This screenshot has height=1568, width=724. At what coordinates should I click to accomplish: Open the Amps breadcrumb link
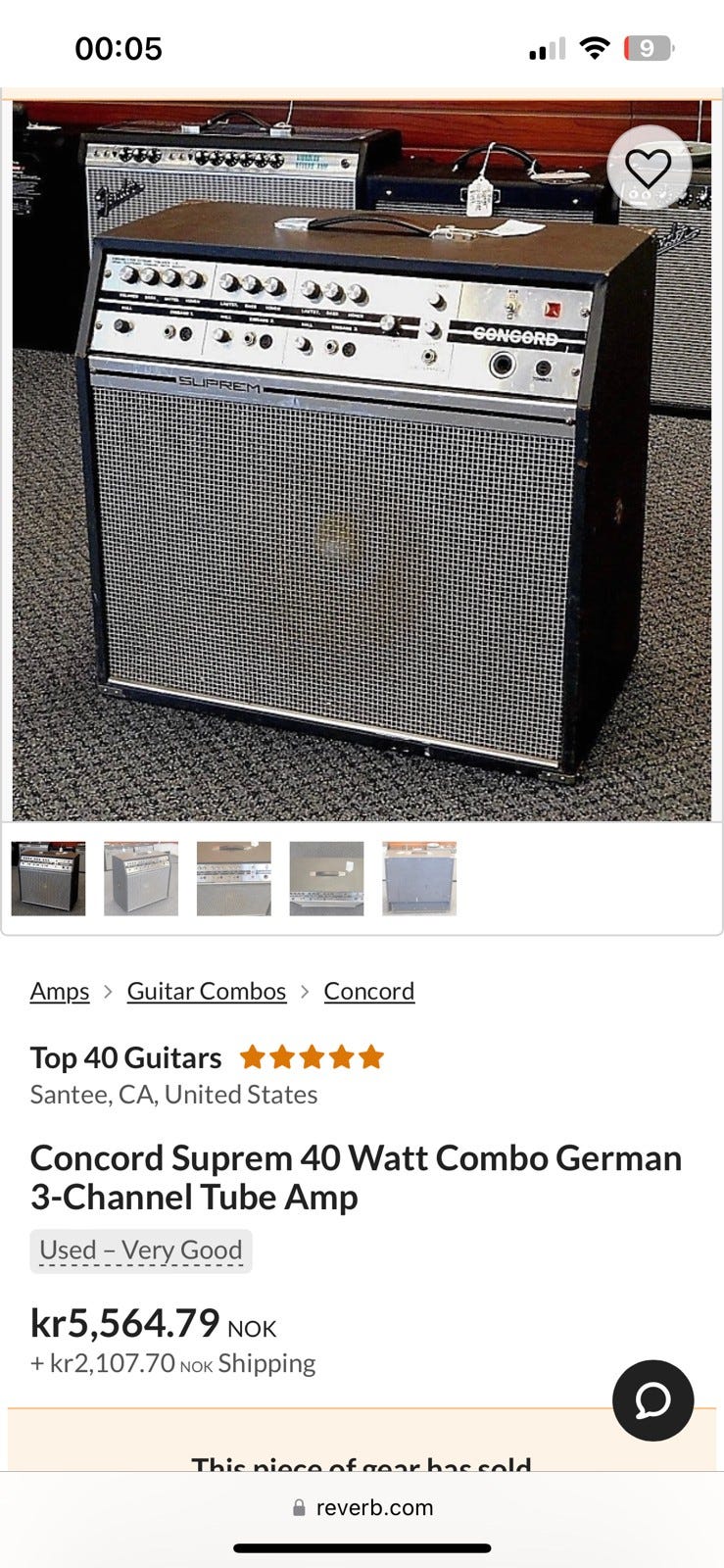60,991
